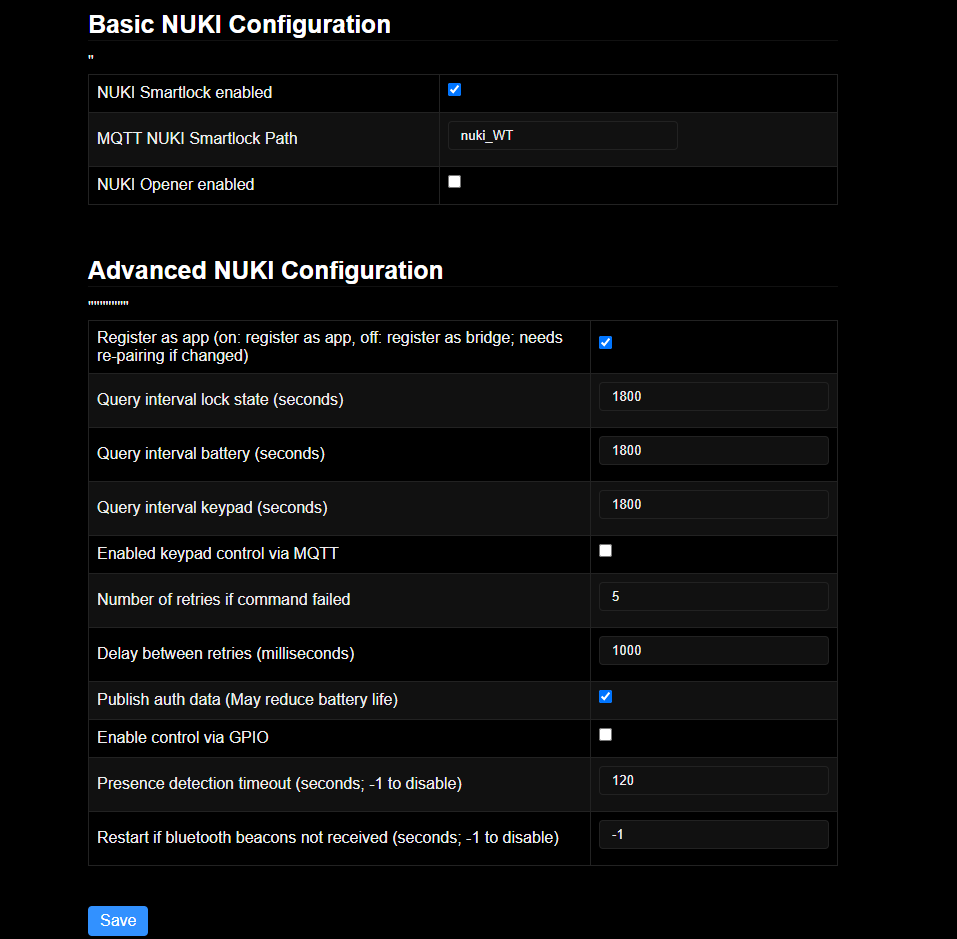Click the MQTT NUKI Smartlock Path field

click(563, 135)
